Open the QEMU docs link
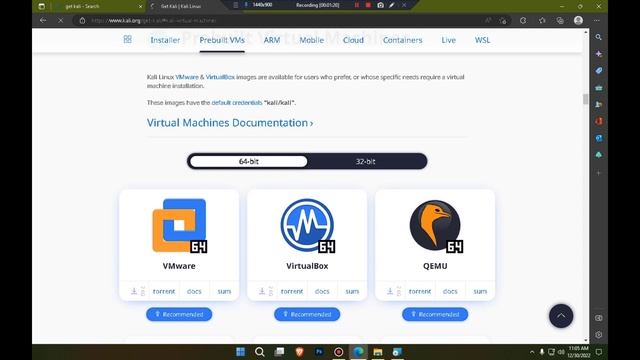The height and width of the screenshot is (360, 640). [450, 291]
